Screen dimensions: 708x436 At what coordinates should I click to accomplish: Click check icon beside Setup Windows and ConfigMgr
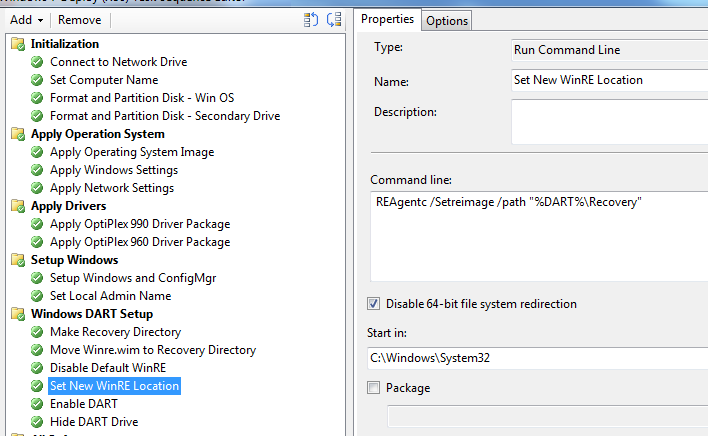coord(37,278)
